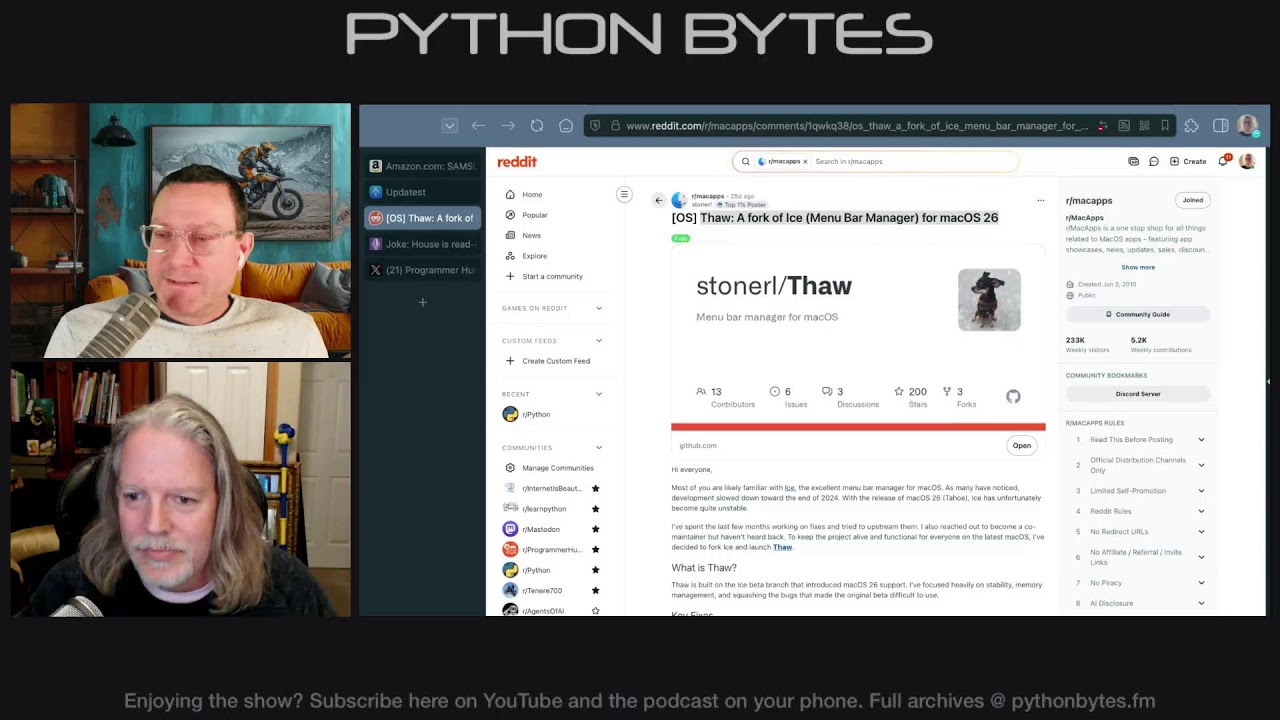Collapse the Games on Reddit section

pos(599,308)
